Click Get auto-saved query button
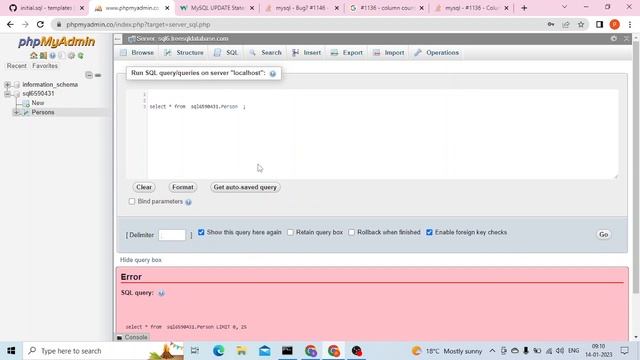Viewport: 640px width, 360px height. [x=245, y=187]
